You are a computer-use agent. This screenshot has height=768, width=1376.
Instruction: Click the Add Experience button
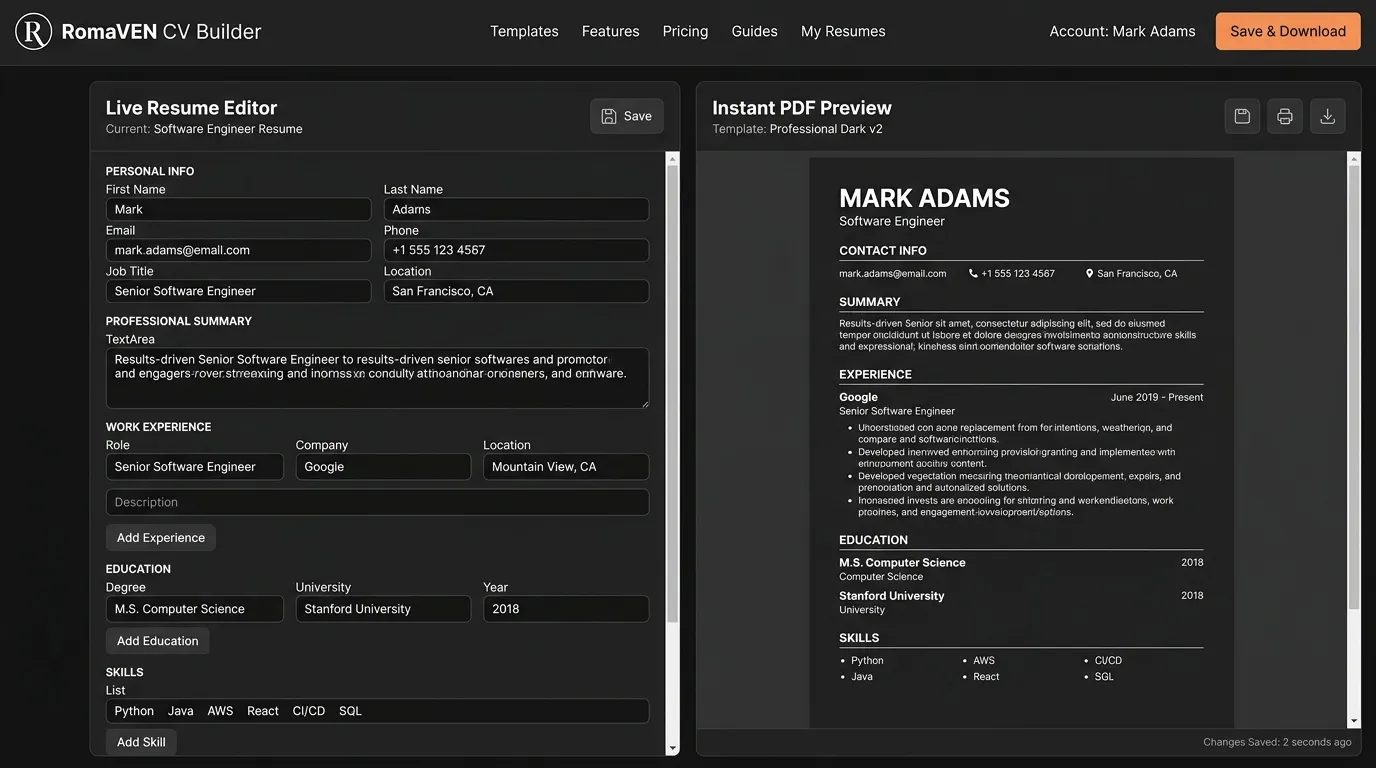[161, 538]
